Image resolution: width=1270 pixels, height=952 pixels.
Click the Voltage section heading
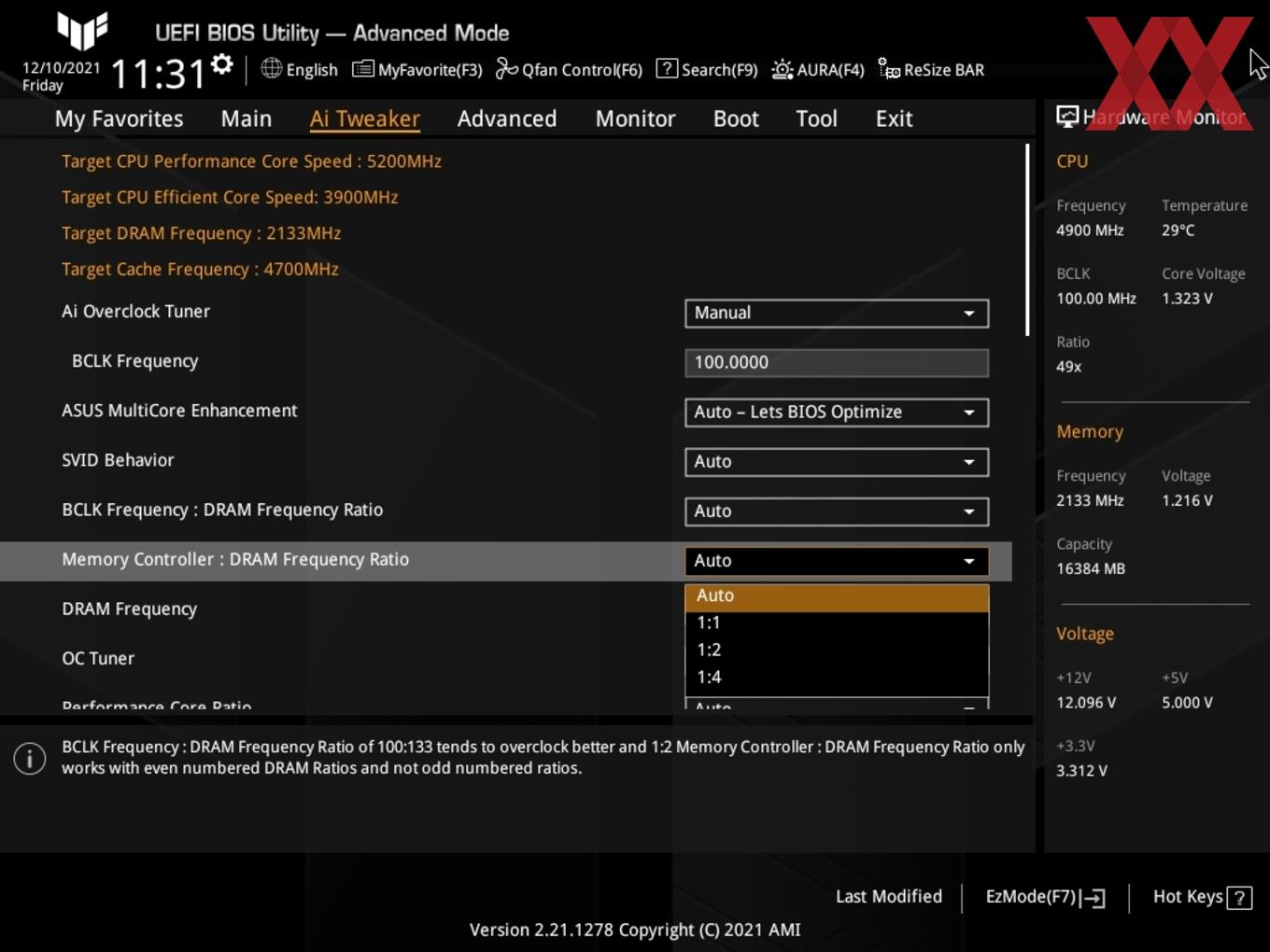(x=1085, y=634)
